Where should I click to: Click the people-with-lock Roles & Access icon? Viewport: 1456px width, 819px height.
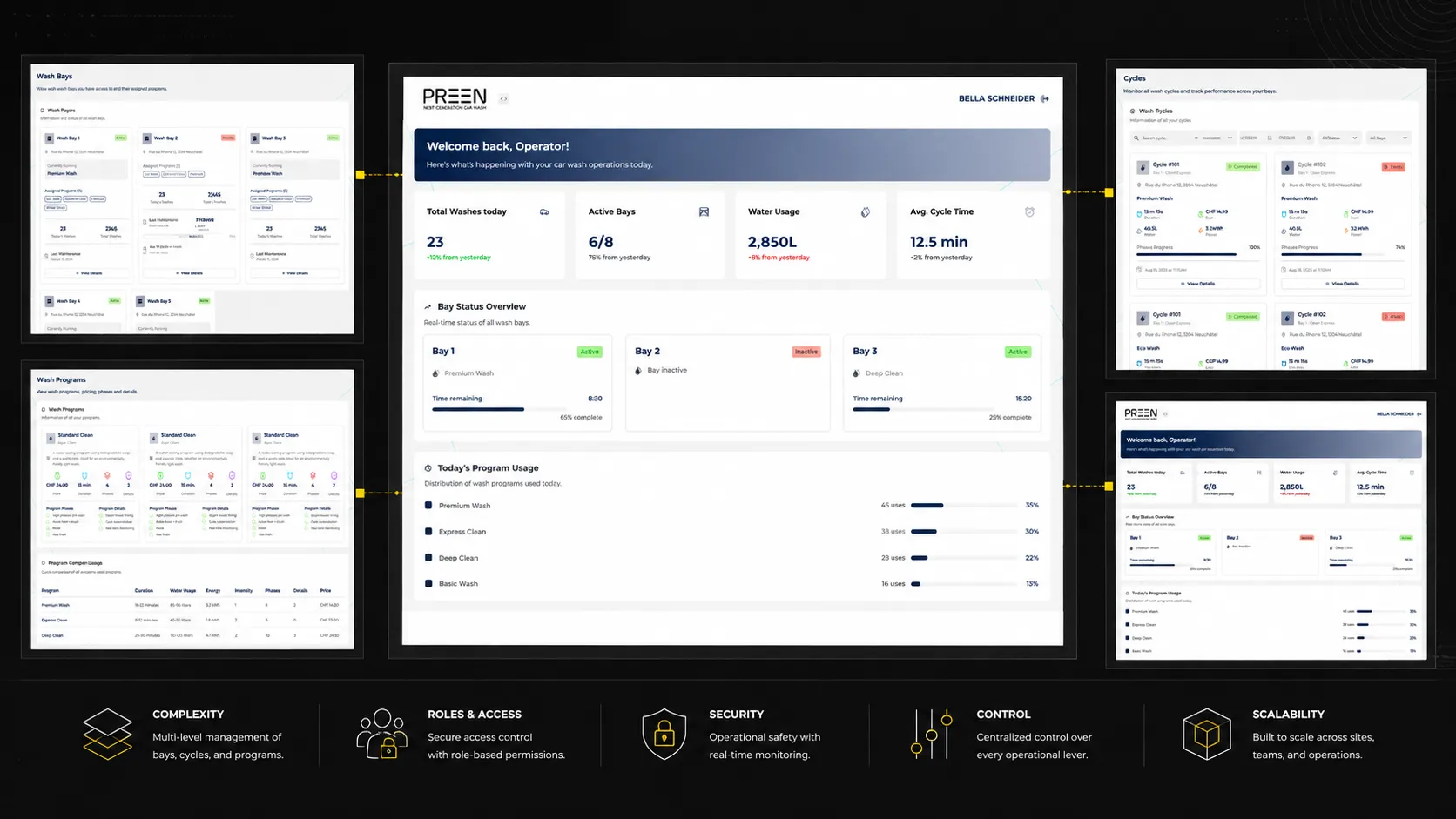point(381,734)
